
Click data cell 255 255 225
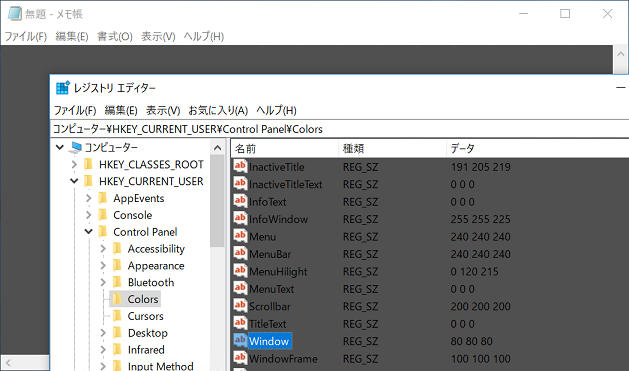(480, 219)
